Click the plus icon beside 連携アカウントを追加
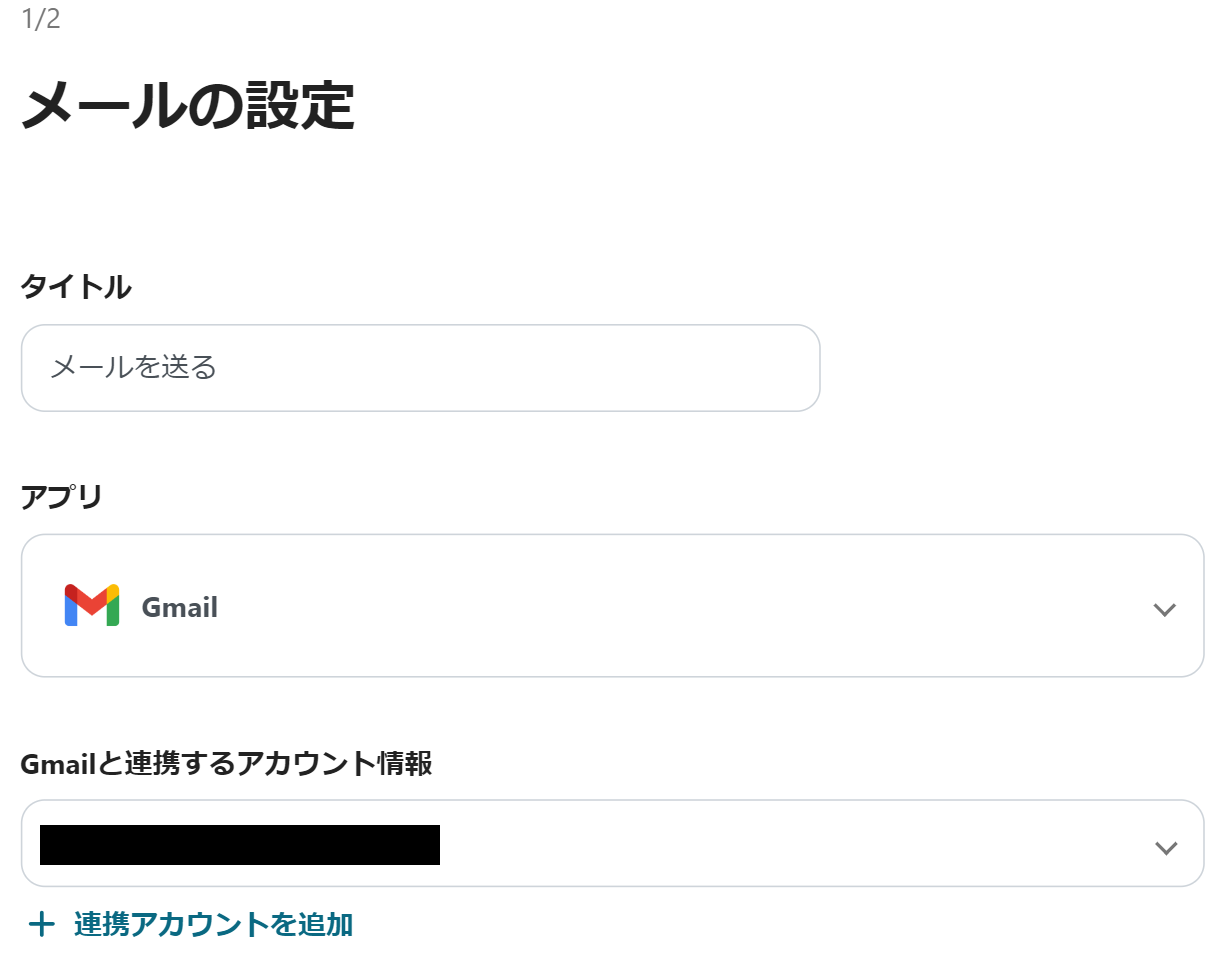 [41, 924]
